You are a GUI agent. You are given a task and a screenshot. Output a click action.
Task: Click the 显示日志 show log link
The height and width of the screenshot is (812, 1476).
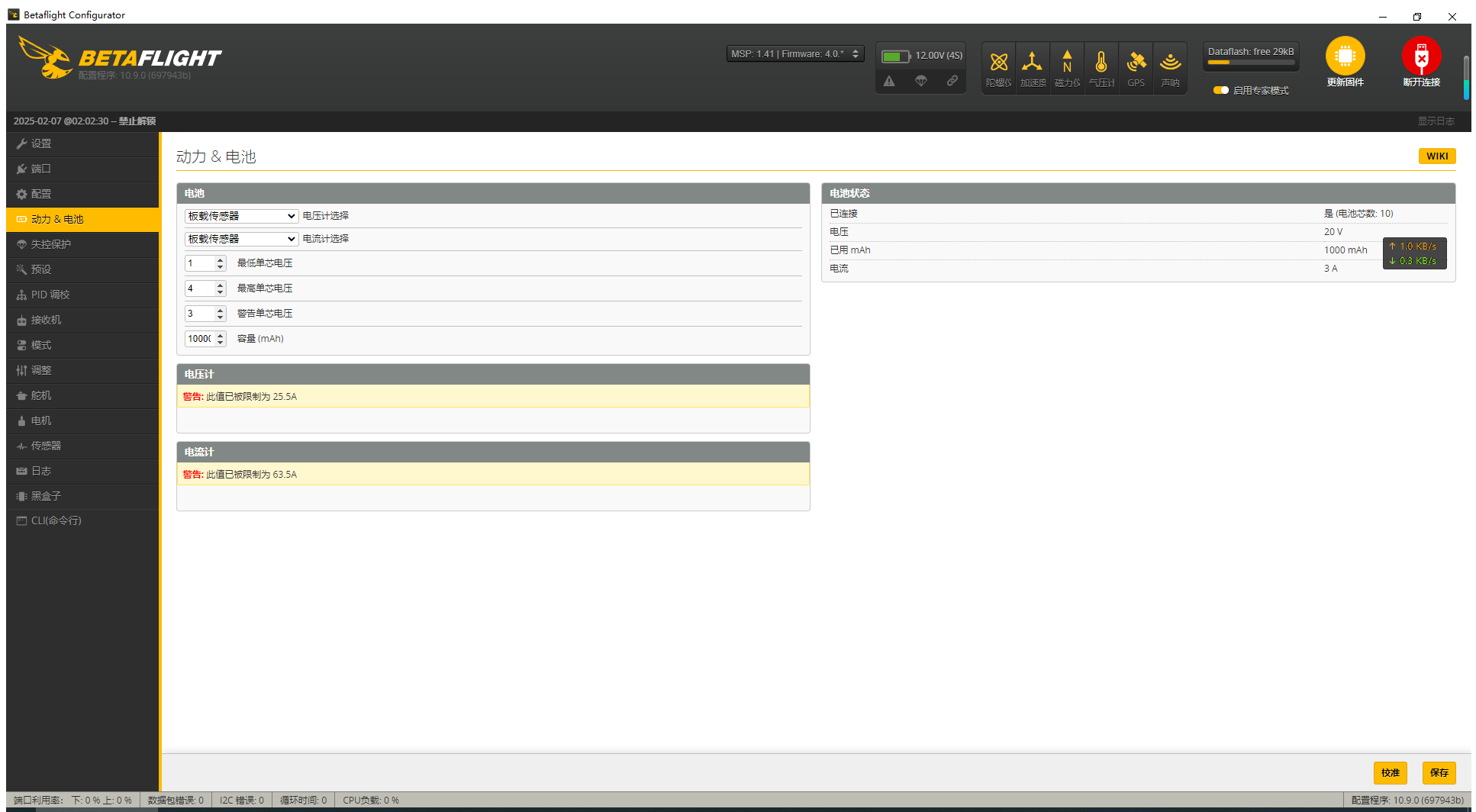click(x=1436, y=121)
